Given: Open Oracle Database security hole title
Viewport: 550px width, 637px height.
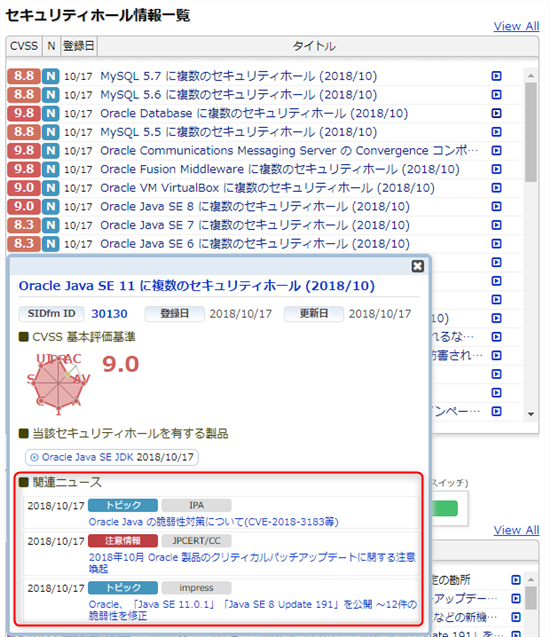Looking at the screenshot, I should 254,113.
